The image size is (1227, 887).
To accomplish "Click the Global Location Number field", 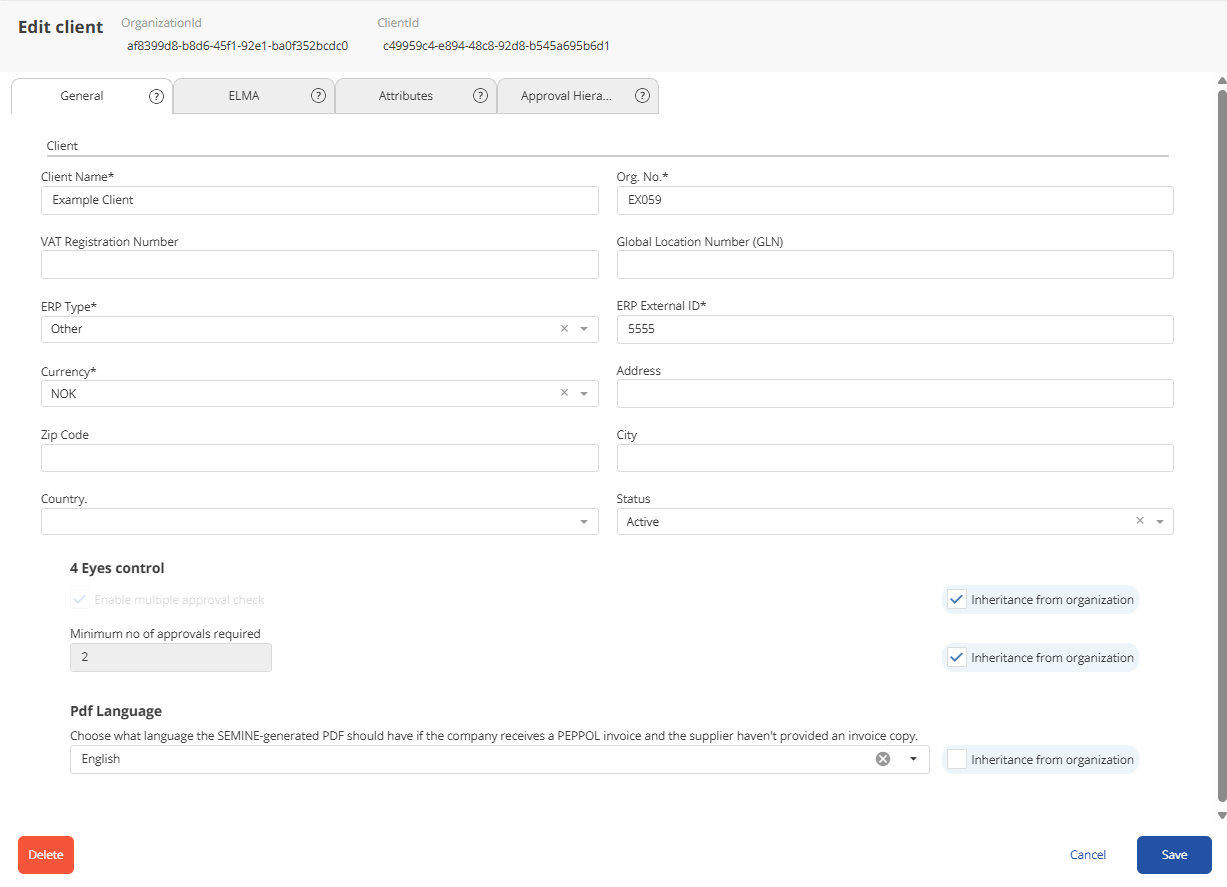I will 895,265.
